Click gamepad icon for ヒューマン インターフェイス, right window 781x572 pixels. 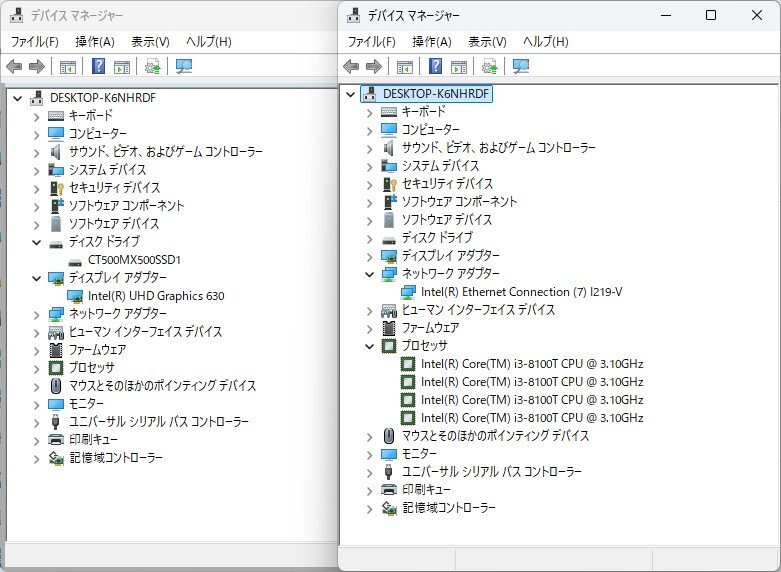coord(389,310)
